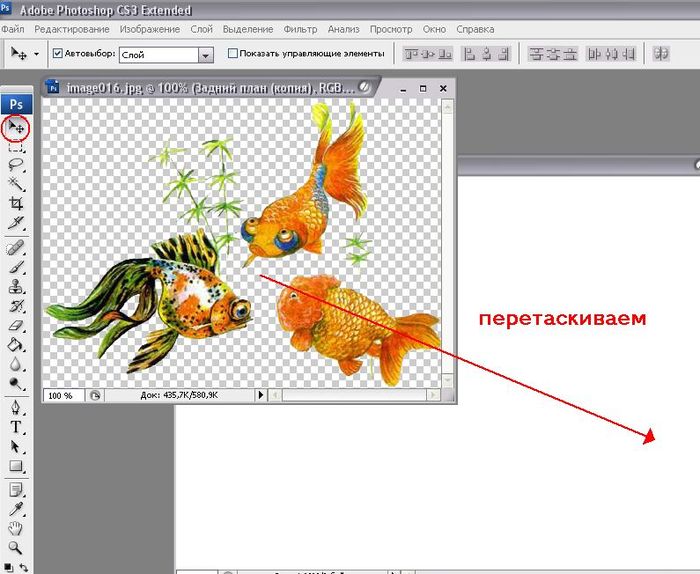
Task: Select the Blur tool
Action: pyautogui.click(x=16, y=364)
